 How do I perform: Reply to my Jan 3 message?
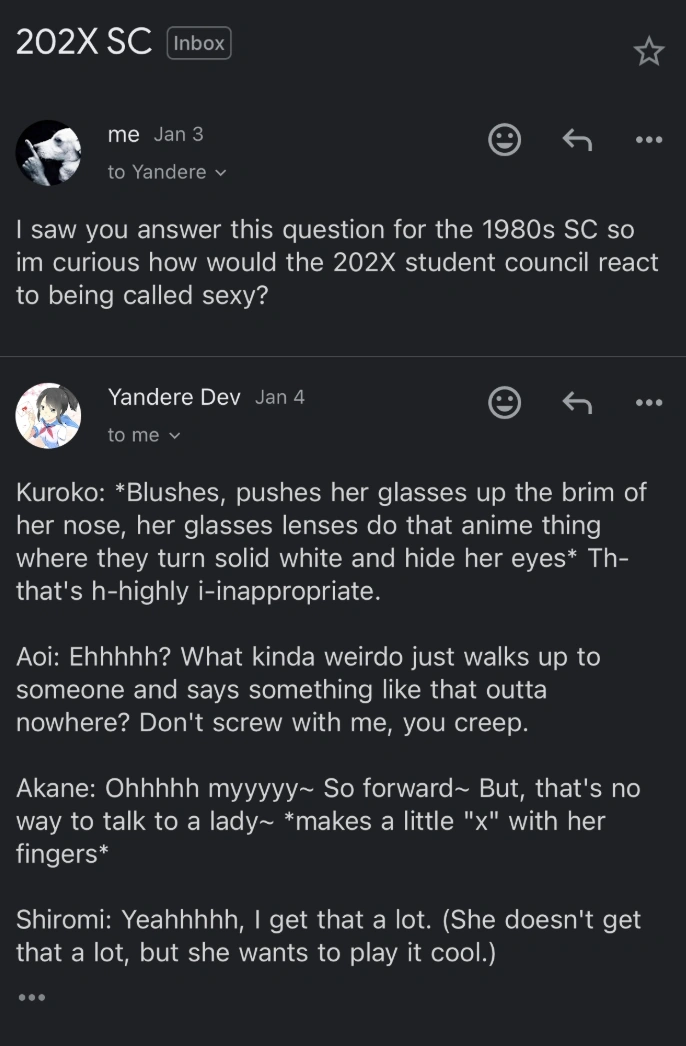click(577, 140)
